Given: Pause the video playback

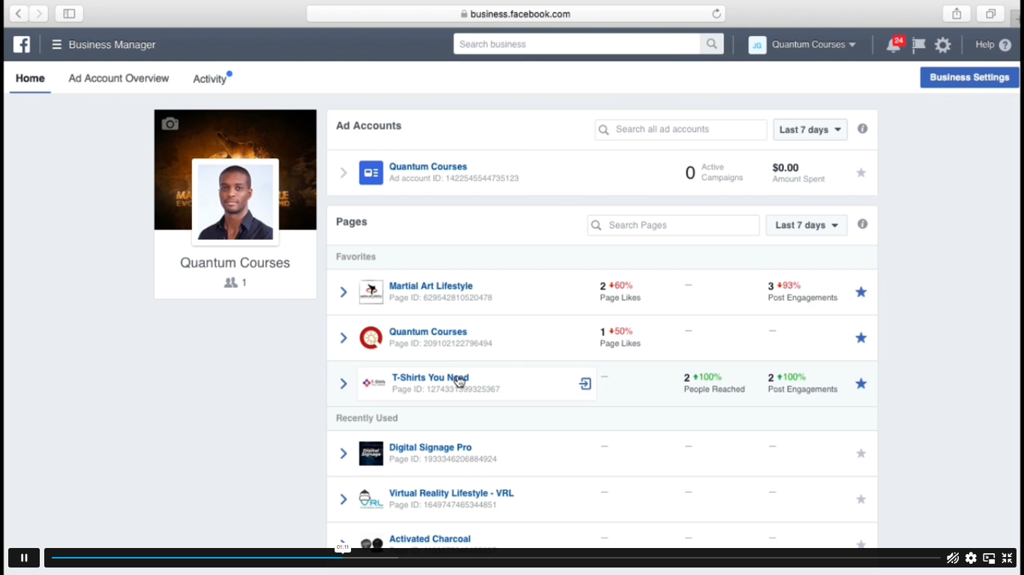Looking at the screenshot, I should pyautogui.click(x=24, y=558).
